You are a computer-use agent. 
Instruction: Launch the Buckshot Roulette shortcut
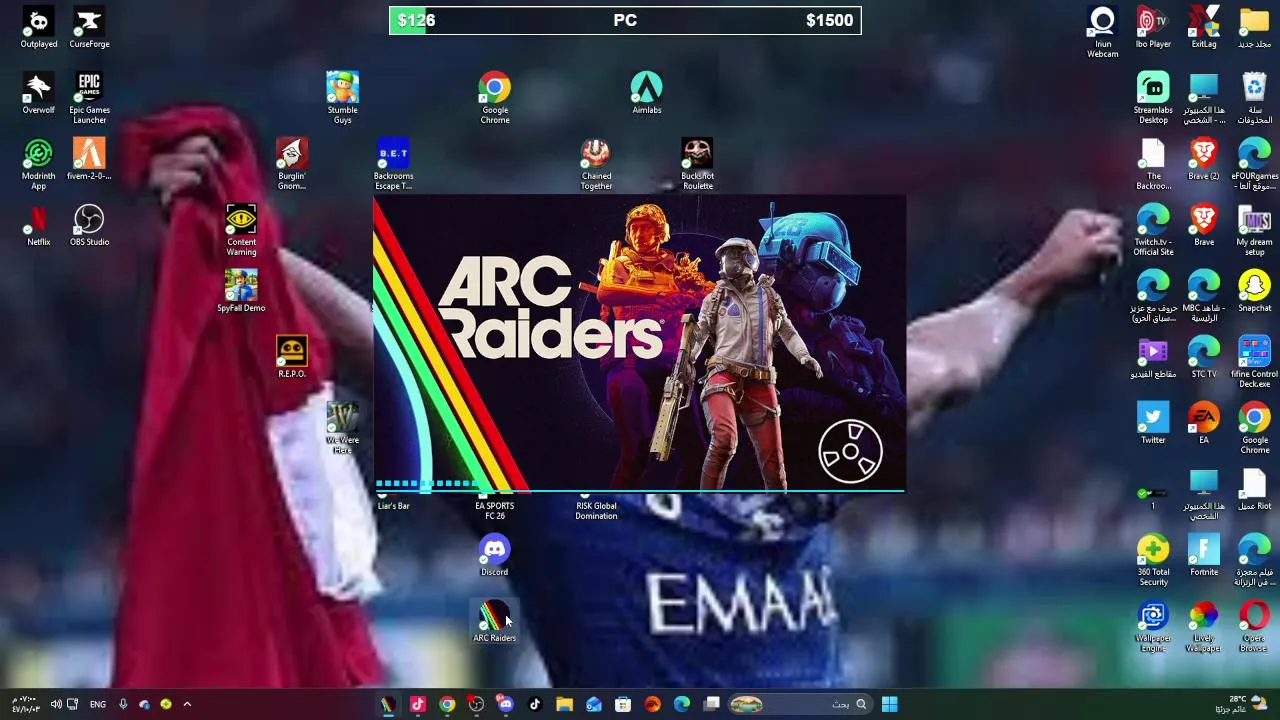click(697, 164)
